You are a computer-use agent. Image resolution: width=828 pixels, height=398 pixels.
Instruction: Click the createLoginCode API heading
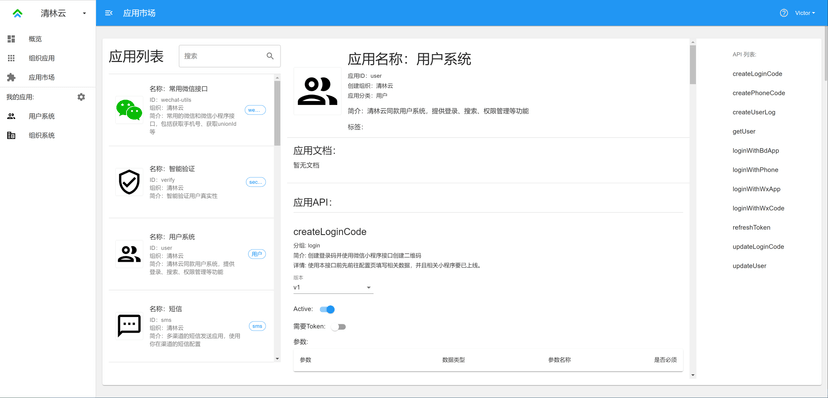[x=330, y=232]
